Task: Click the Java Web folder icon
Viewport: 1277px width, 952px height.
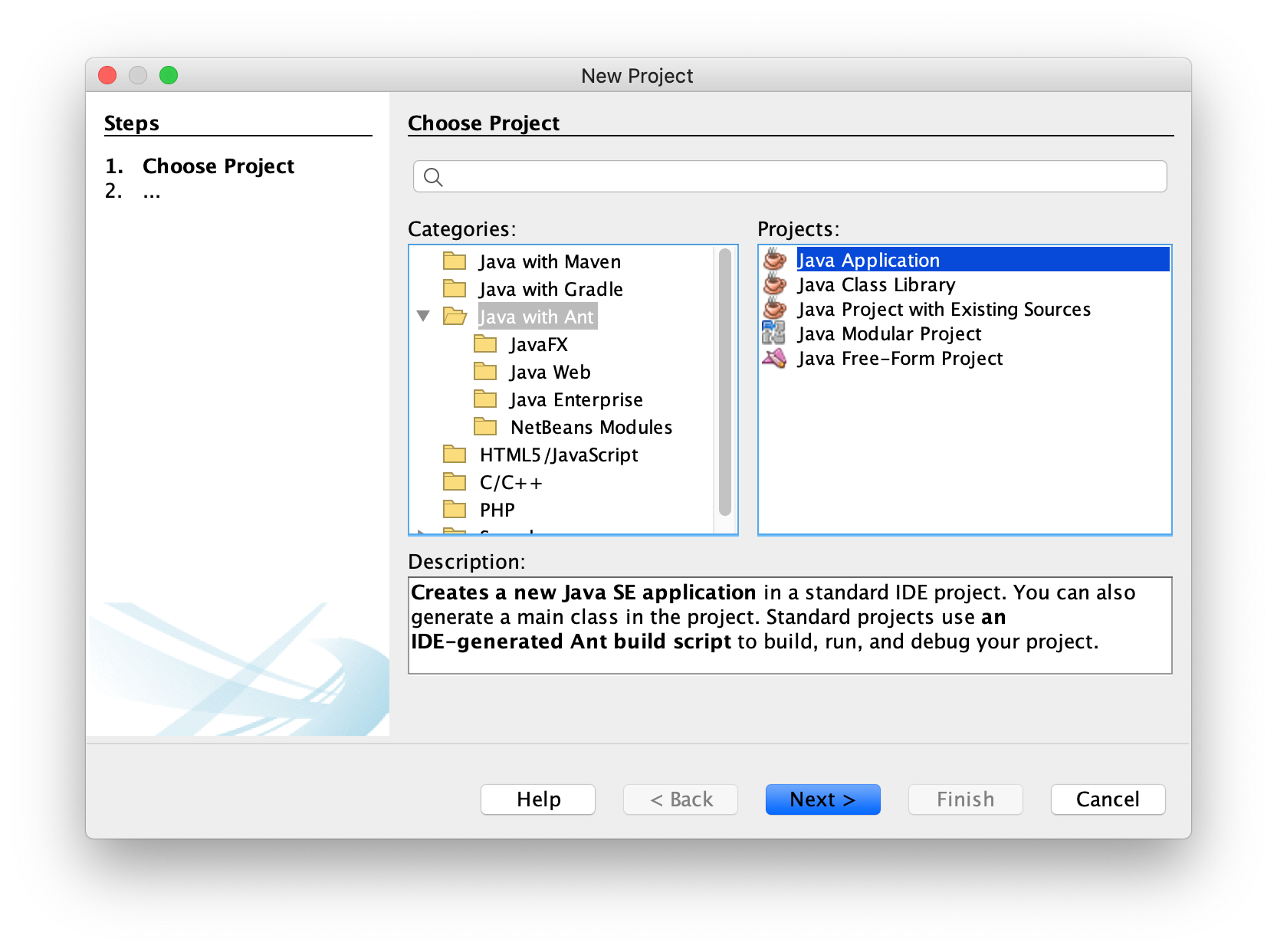Action: pos(485,372)
